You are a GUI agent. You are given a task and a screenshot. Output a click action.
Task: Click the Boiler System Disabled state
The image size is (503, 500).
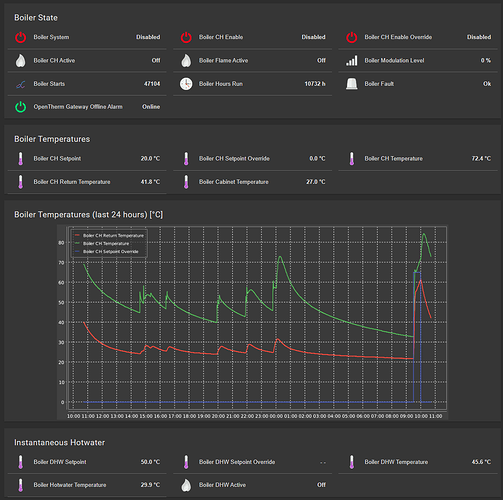[x=148, y=37]
